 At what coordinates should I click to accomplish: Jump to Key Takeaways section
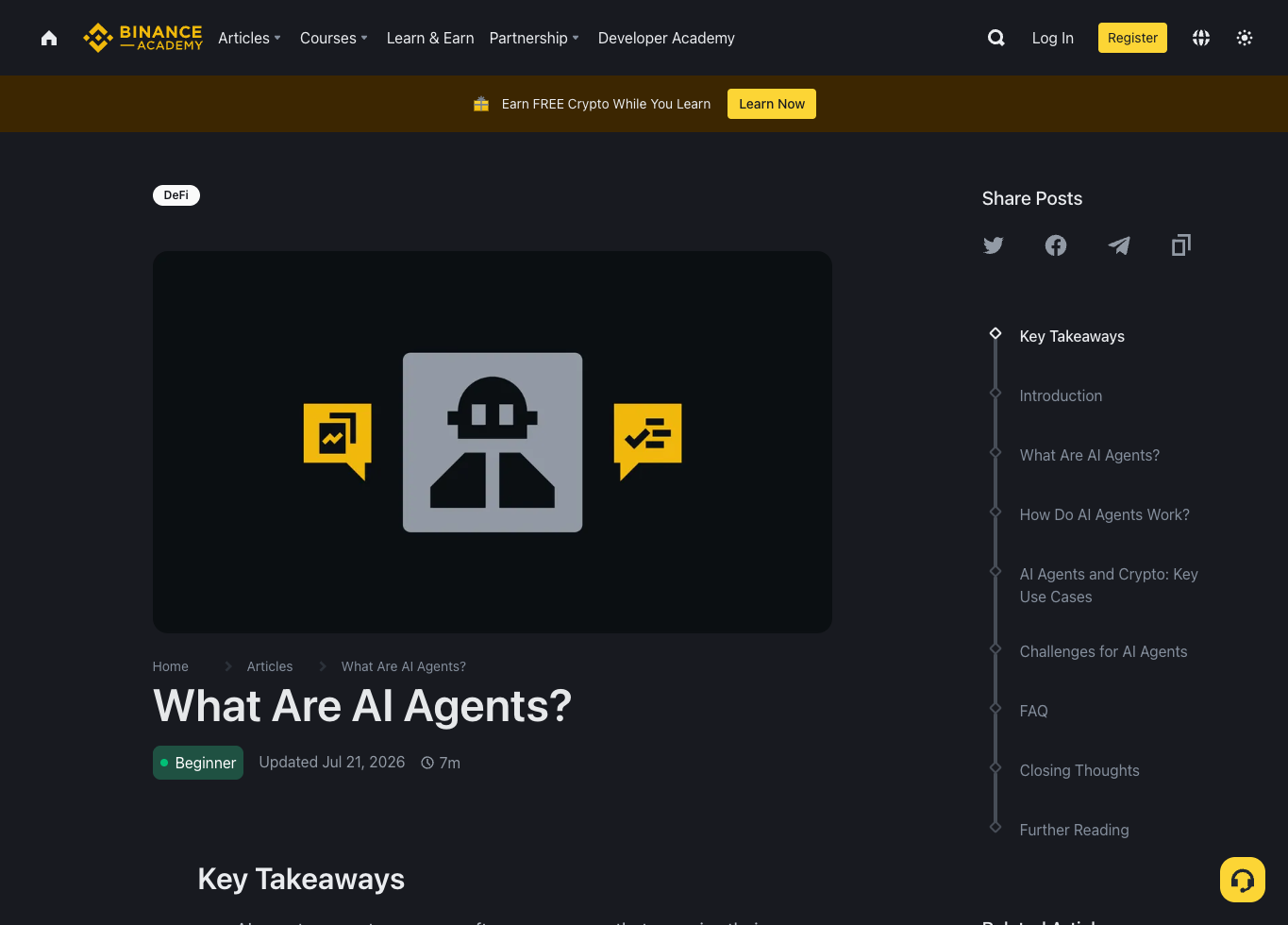(x=1072, y=336)
